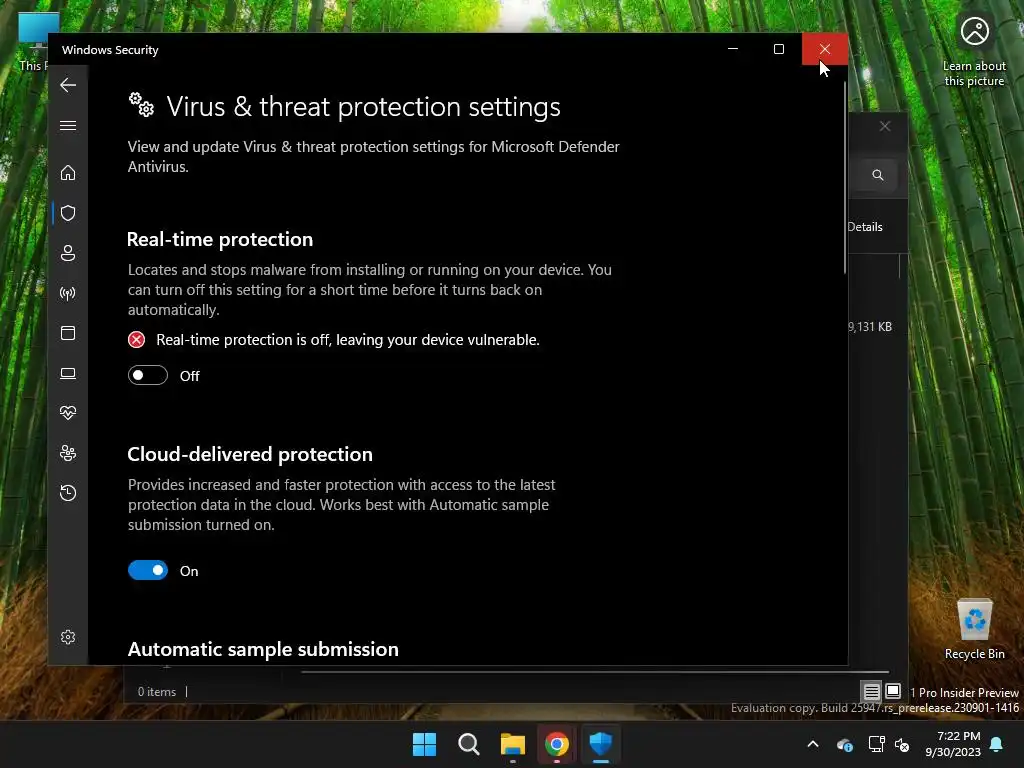Click the 0 items status bar text
The height and width of the screenshot is (768, 1024).
click(157, 692)
